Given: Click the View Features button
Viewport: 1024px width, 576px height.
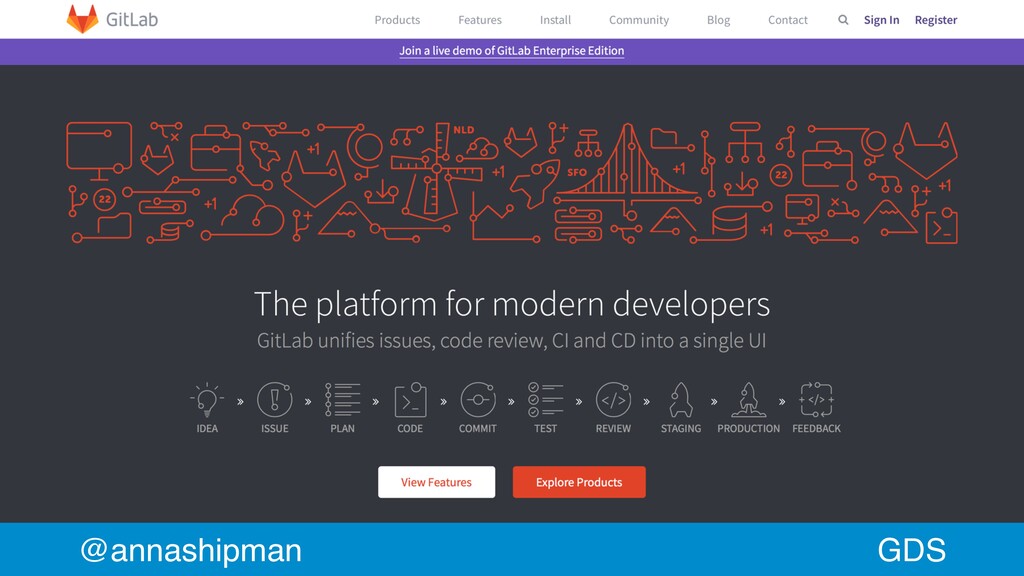Looking at the screenshot, I should click(x=436, y=482).
